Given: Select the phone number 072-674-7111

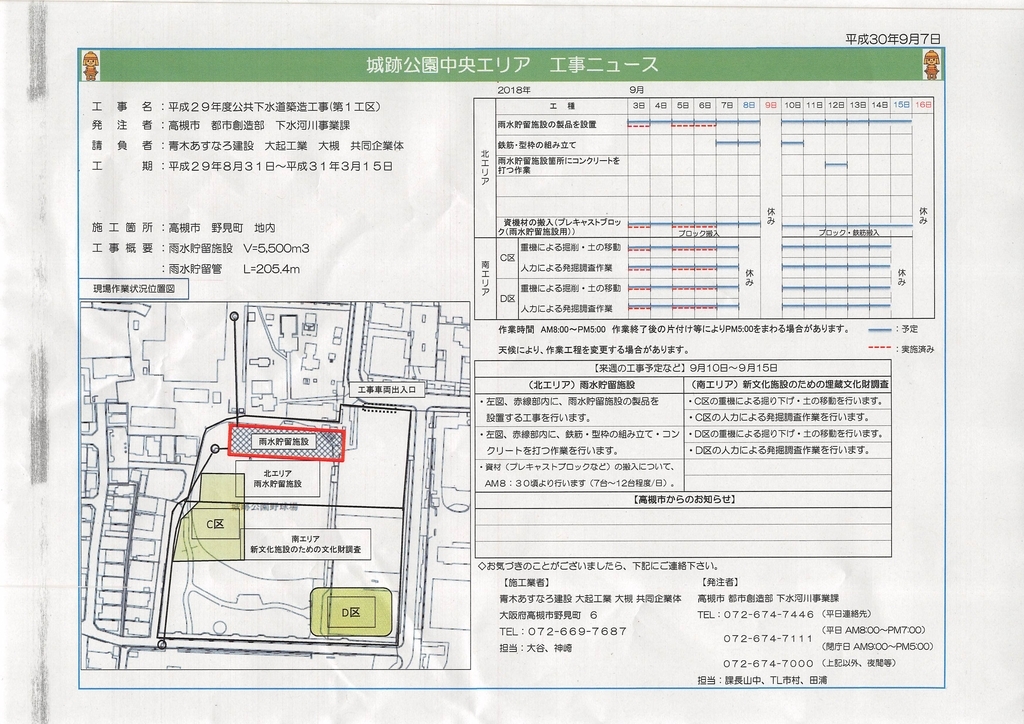Looking at the screenshot, I should (768, 638).
